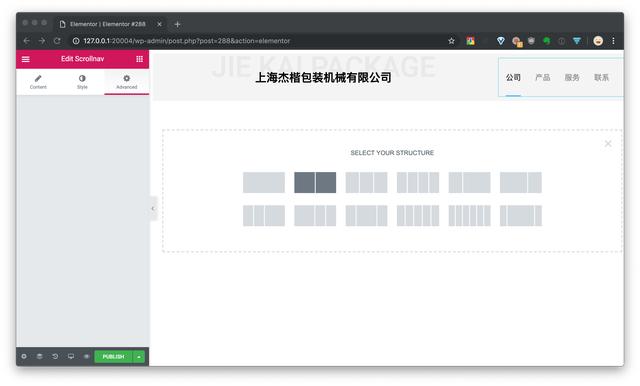Choose the six equal columns structure
Screen dimensions: 640x386
469,215
